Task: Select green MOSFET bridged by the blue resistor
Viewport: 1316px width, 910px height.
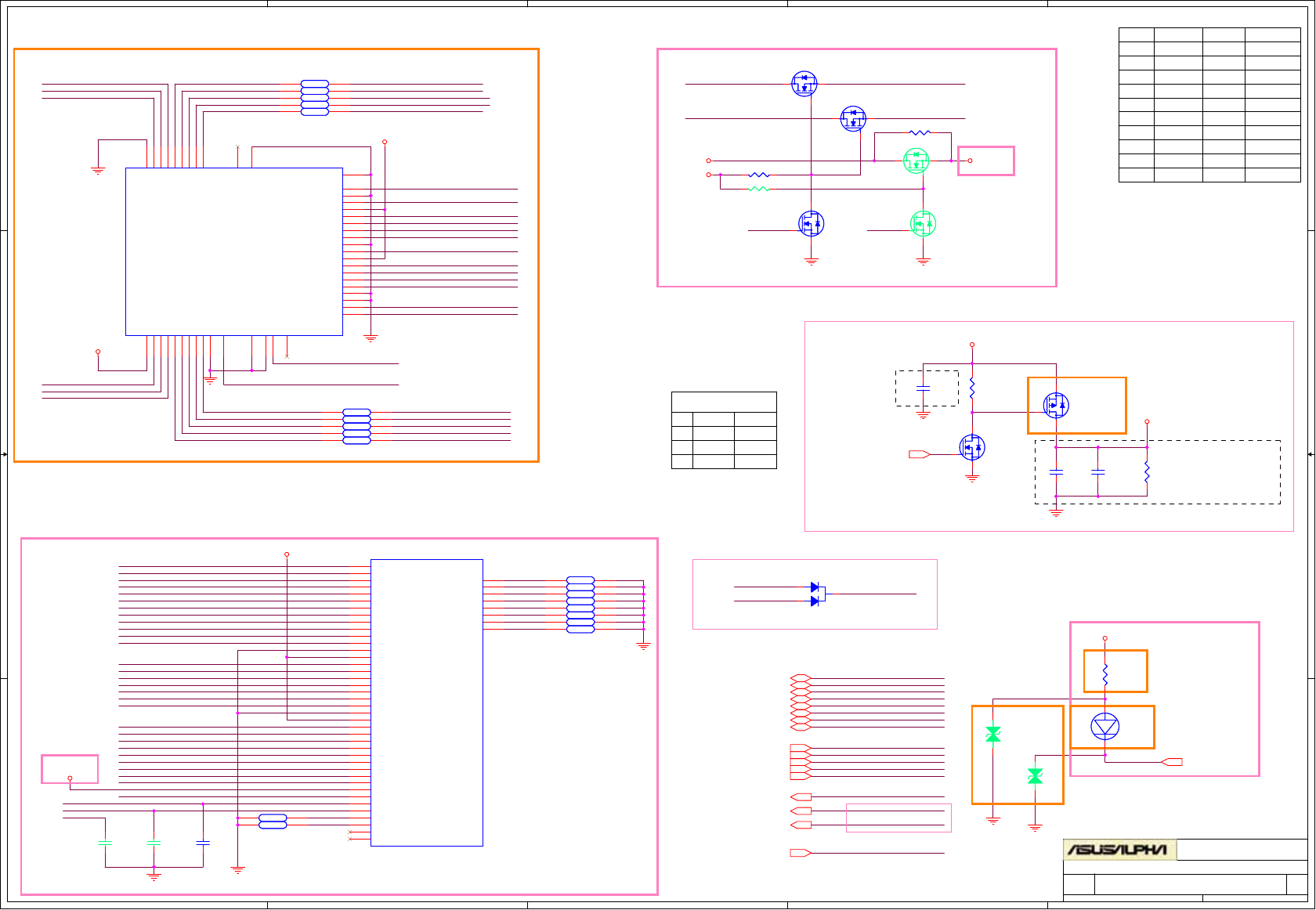Action: pos(916,161)
